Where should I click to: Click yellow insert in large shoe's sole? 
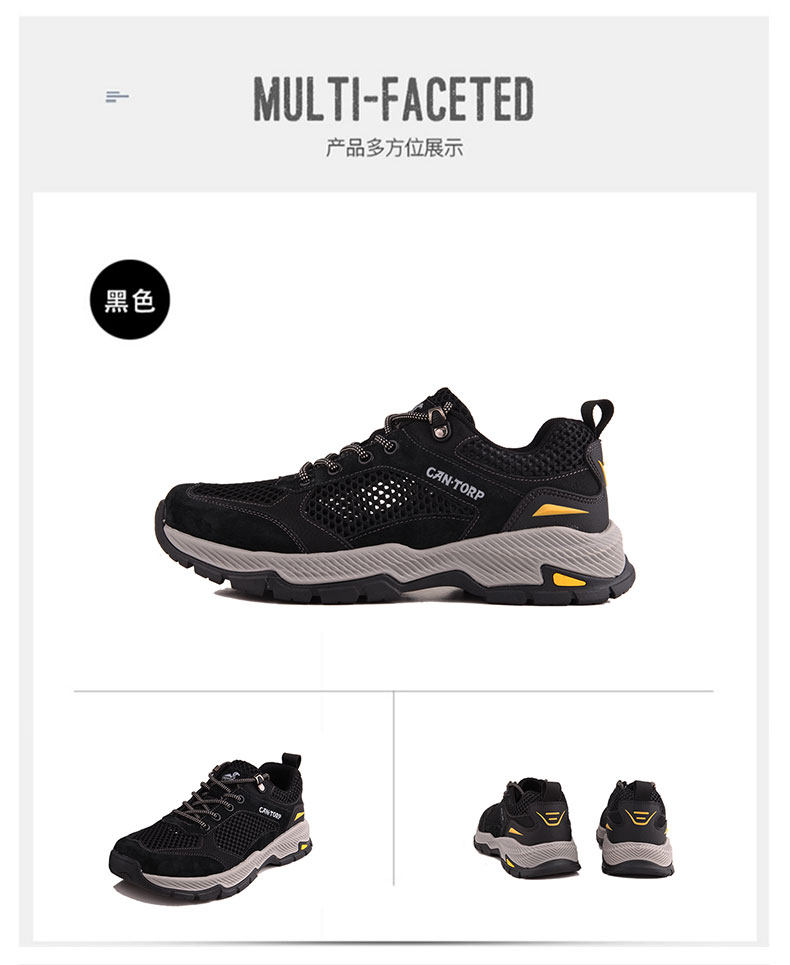(x=568, y=579)
